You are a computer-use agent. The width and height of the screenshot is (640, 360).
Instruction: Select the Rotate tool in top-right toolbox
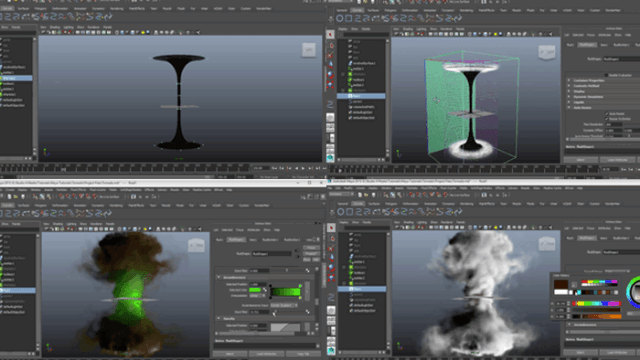click(x=330, y=75)
